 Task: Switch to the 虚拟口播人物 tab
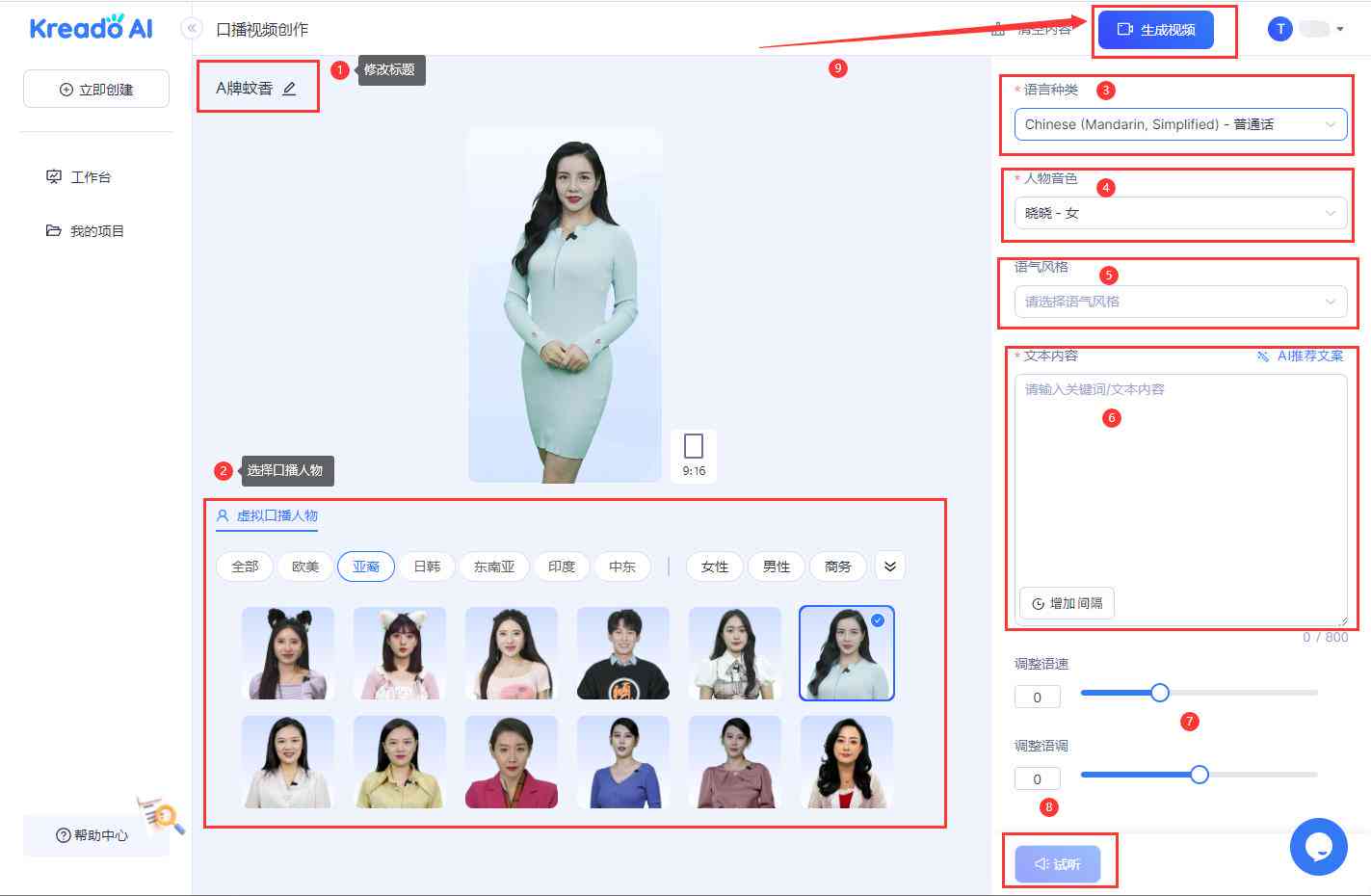pyautogui.click(x=267, y=515)
